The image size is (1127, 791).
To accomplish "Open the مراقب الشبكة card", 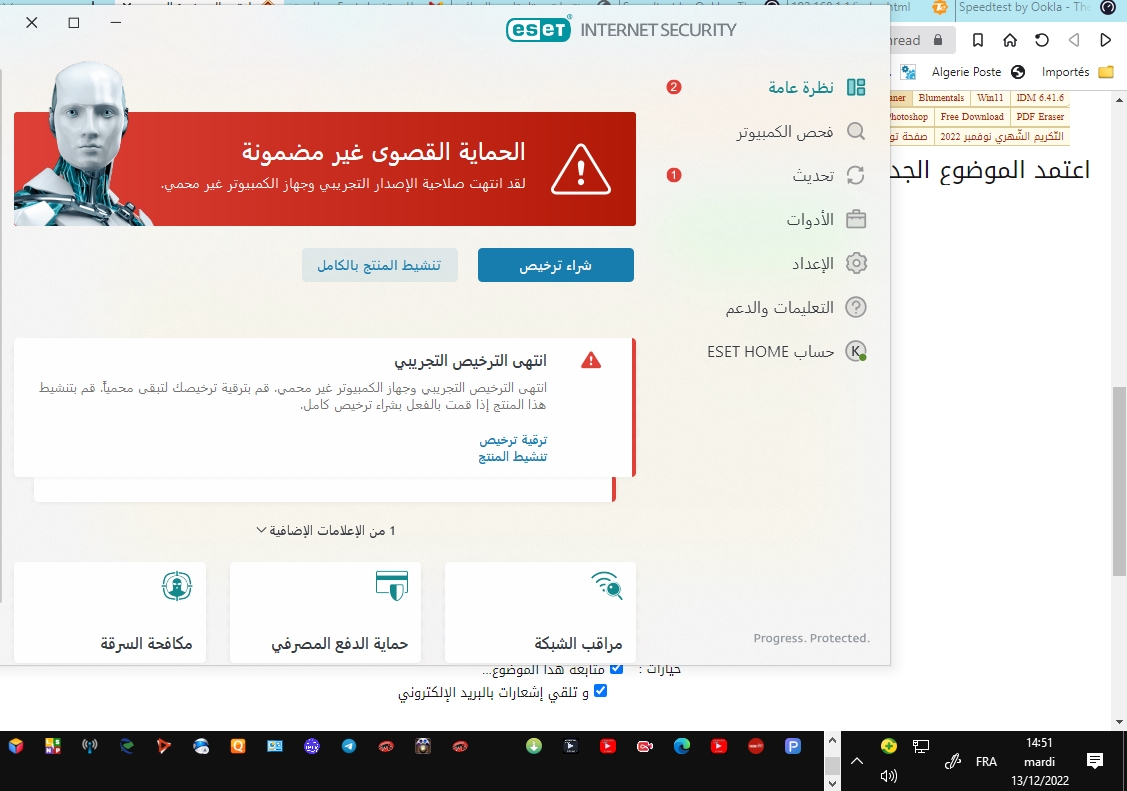I will coord(540,612).
